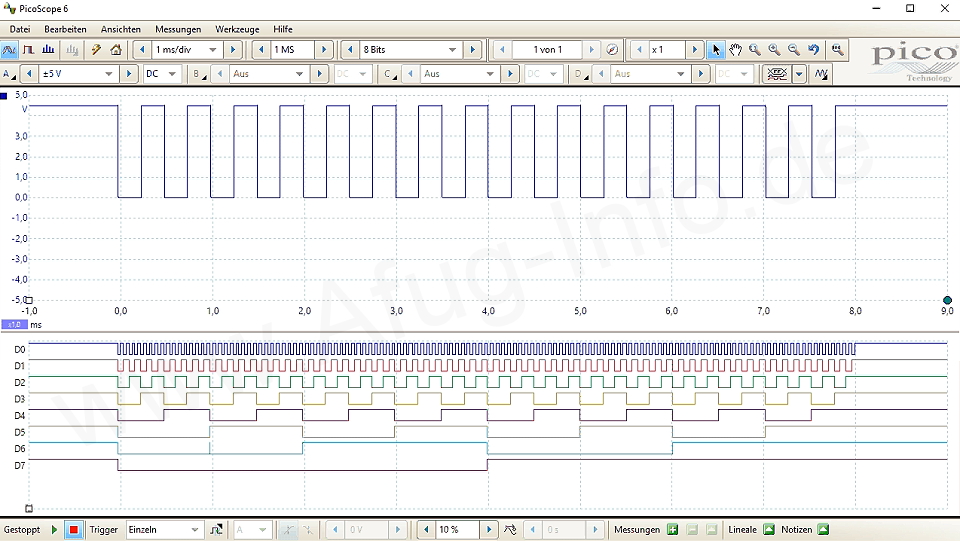Open the 1 ms/div timebase dropdown

(x=213, y=50)
